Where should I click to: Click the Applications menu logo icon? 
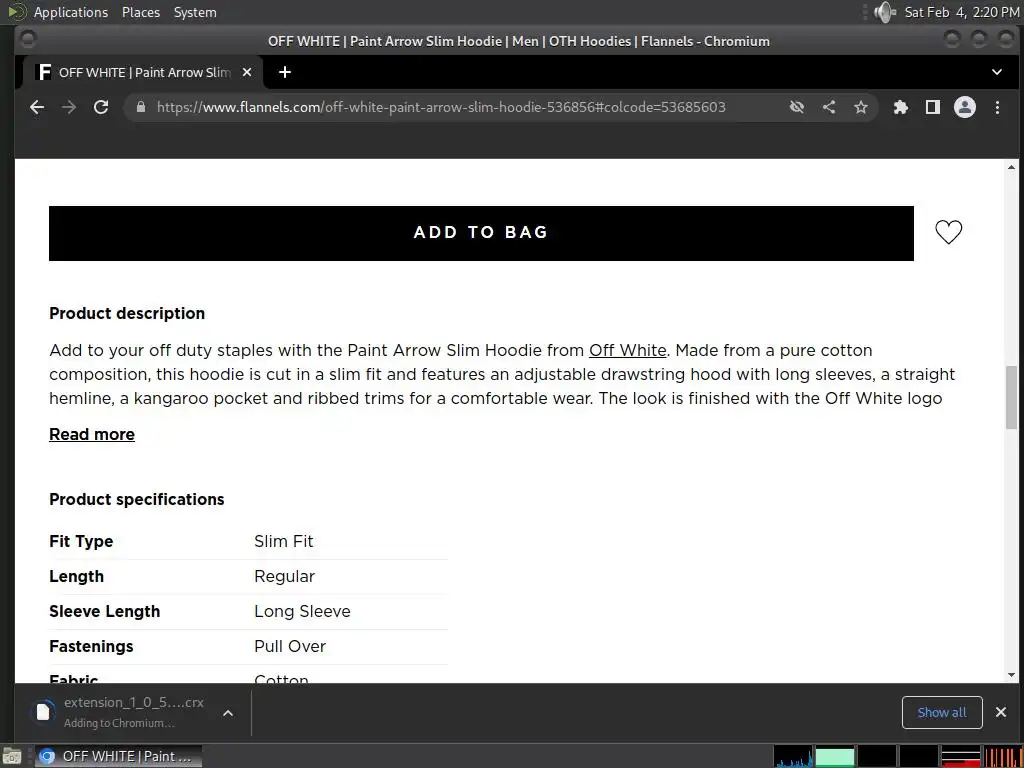pyautogui.click(x=16, y=12)
